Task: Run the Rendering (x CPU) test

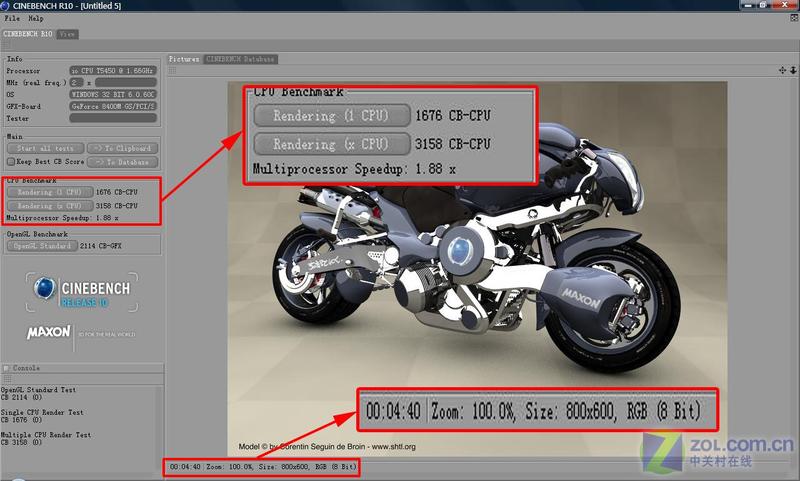Action: [49, 206]
